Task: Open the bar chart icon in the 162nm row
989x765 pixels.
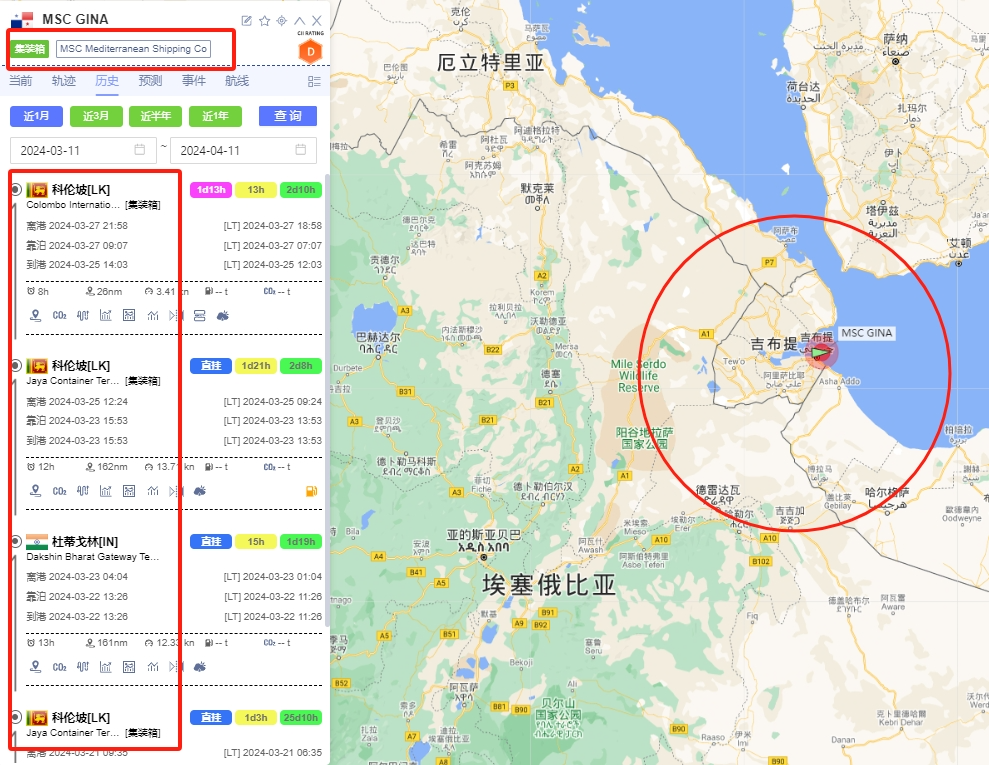Action: 105,491
